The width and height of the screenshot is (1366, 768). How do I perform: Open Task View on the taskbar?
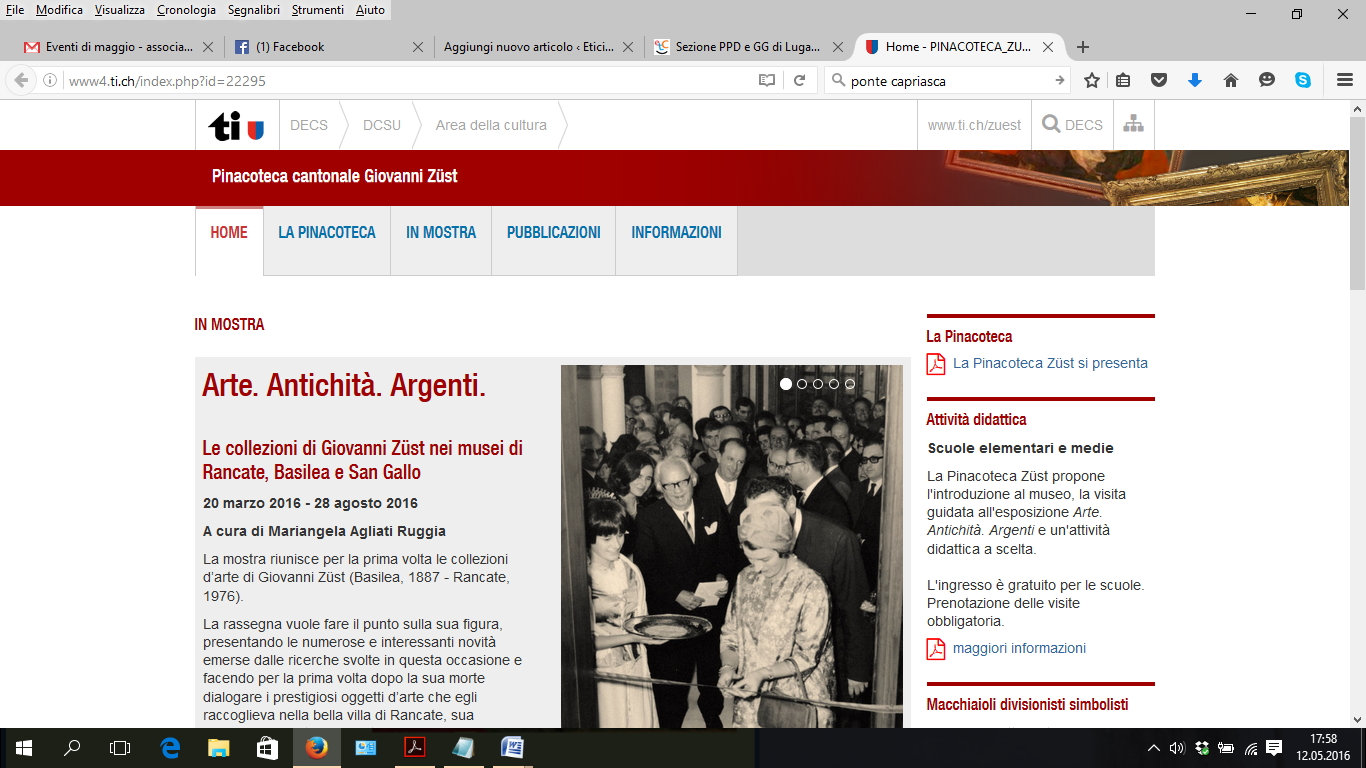coord(120,748)
